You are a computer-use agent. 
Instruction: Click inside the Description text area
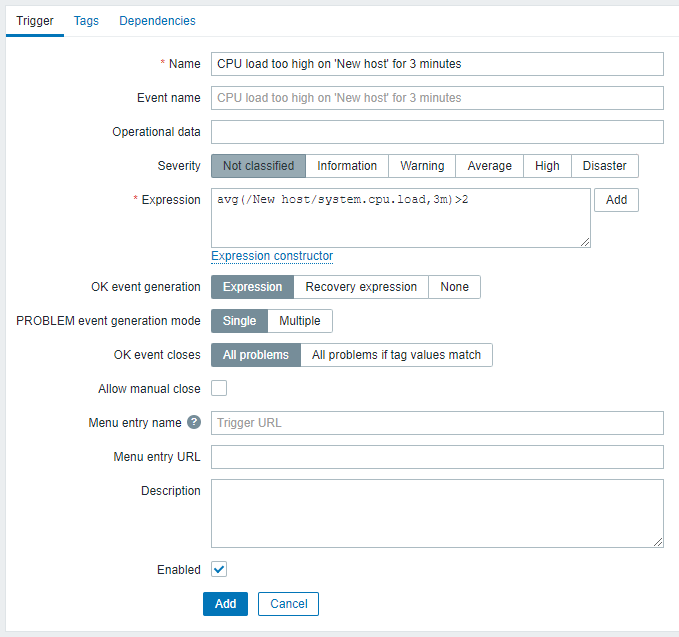pos(437,513)
